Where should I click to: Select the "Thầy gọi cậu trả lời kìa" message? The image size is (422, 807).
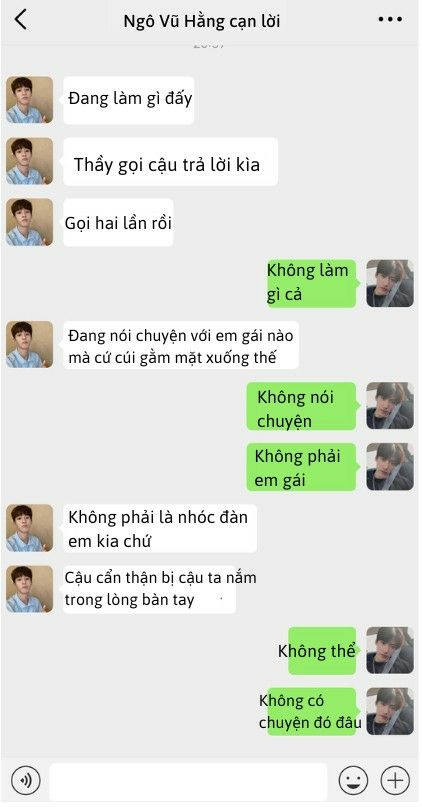pos(170,162)
